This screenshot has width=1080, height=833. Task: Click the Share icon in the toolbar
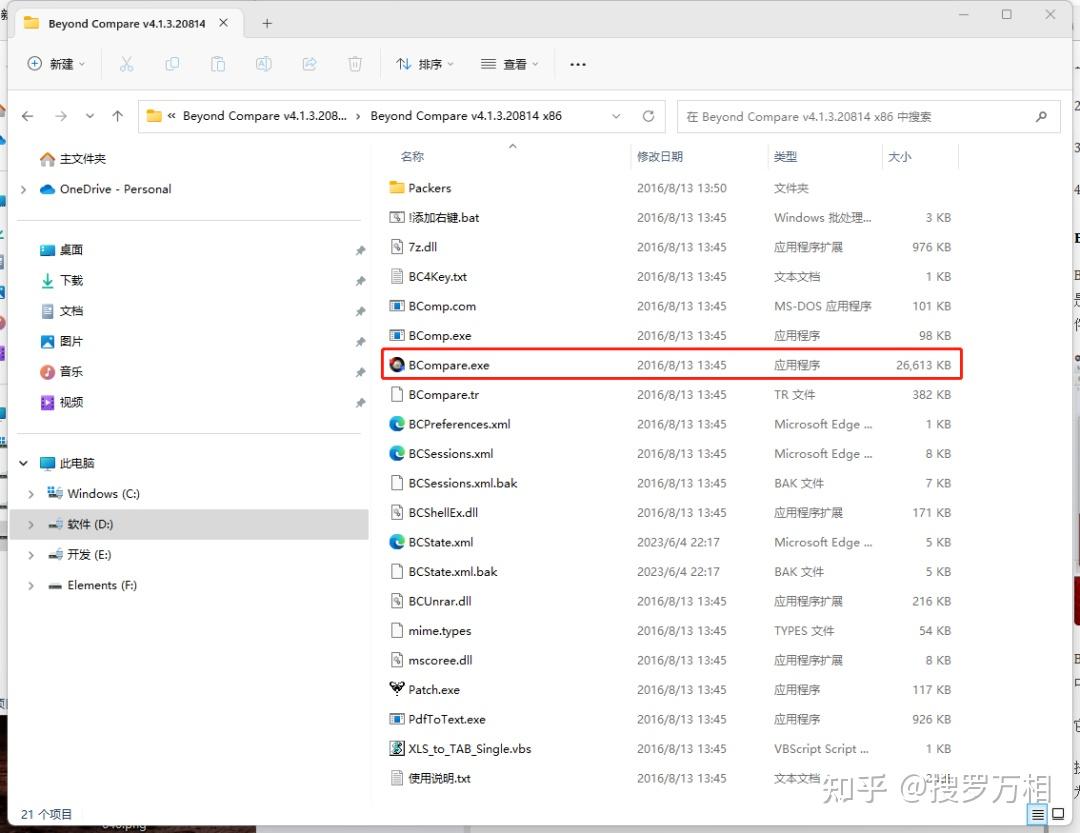pyautogui.click(x=309, y=63)
